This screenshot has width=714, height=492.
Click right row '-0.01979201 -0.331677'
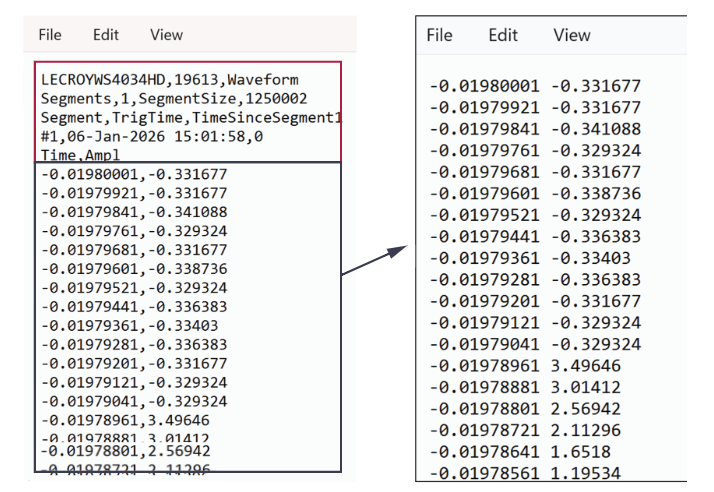coord(535,301)
